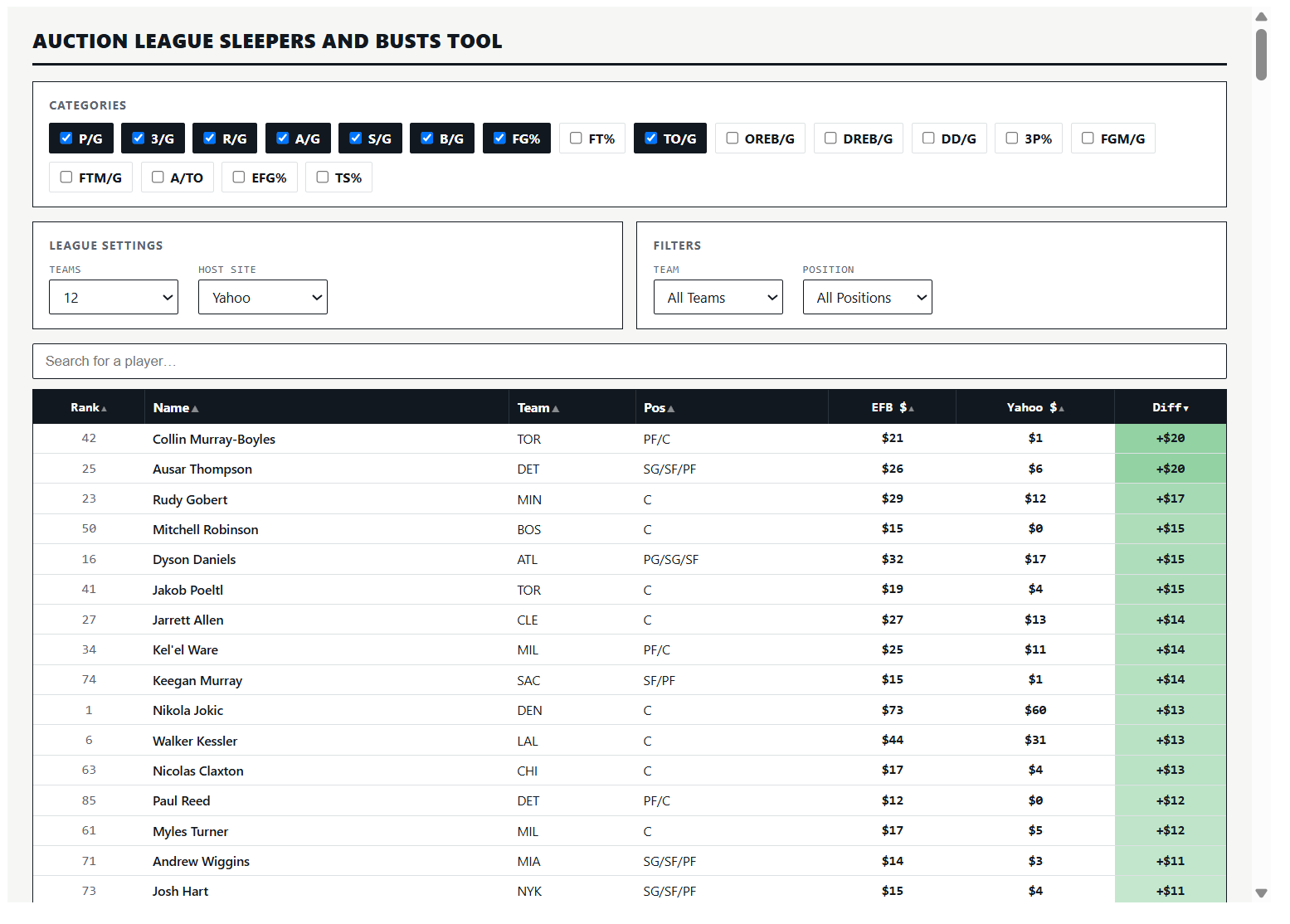The height and width of the screenshot is (924, 1290).
Task: Sort table by Yahoo $ column
Action: (x=1035, y=407)
